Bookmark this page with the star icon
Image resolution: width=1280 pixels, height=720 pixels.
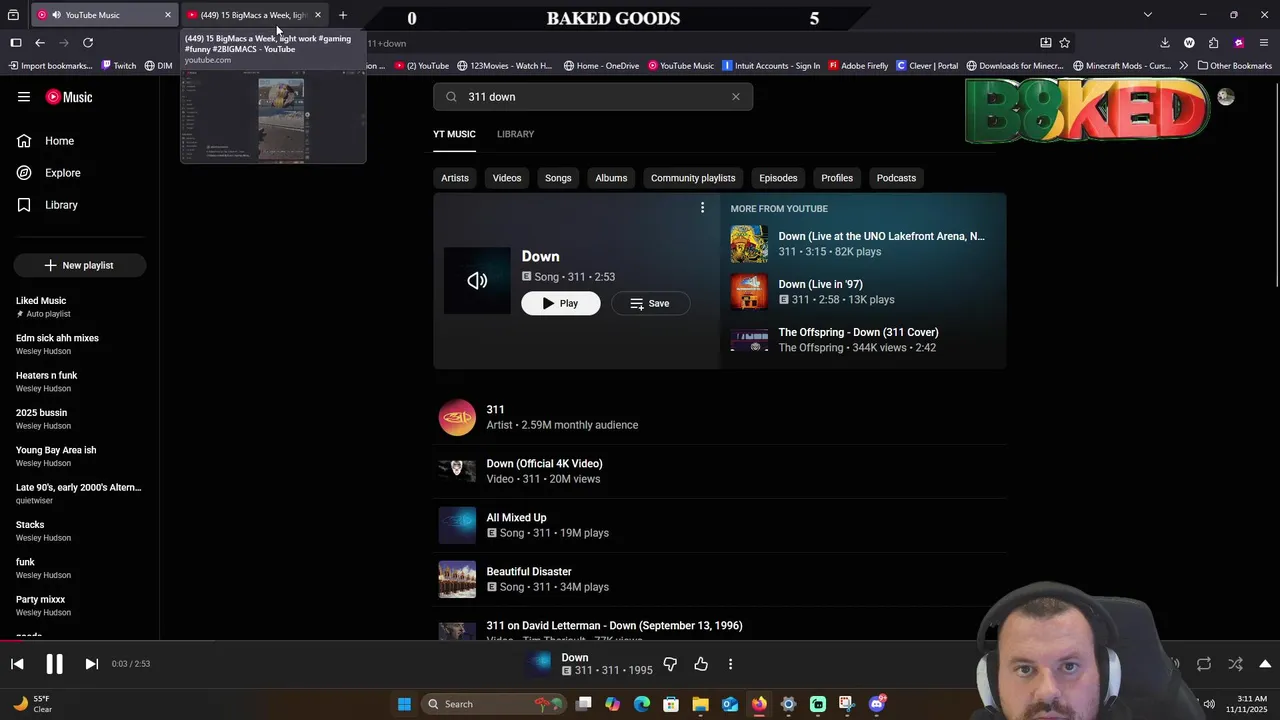1065,43
